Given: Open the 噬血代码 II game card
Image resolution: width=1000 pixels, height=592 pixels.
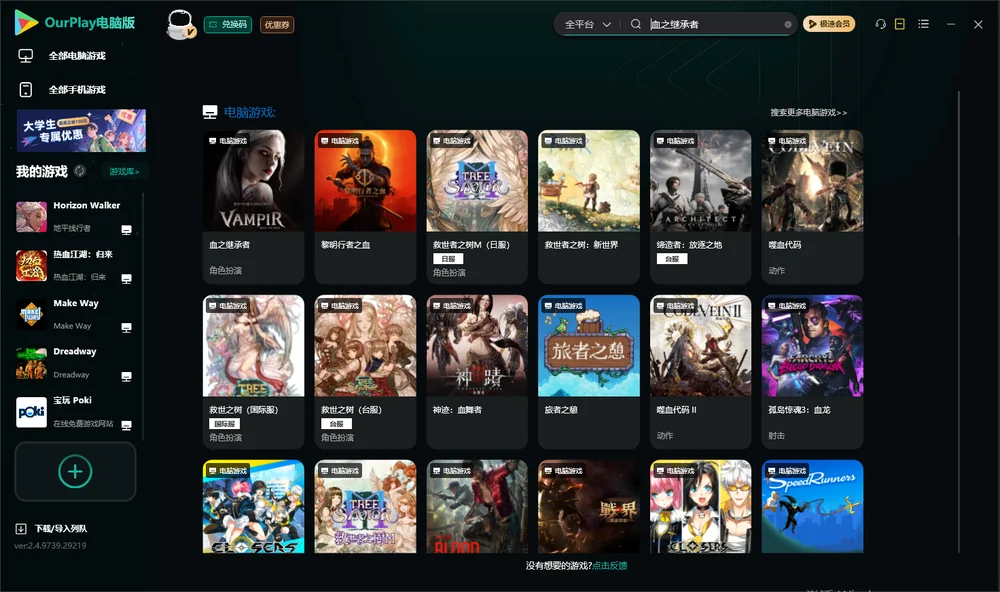Looking at the screenshot, I should click(x=700, y=372).
